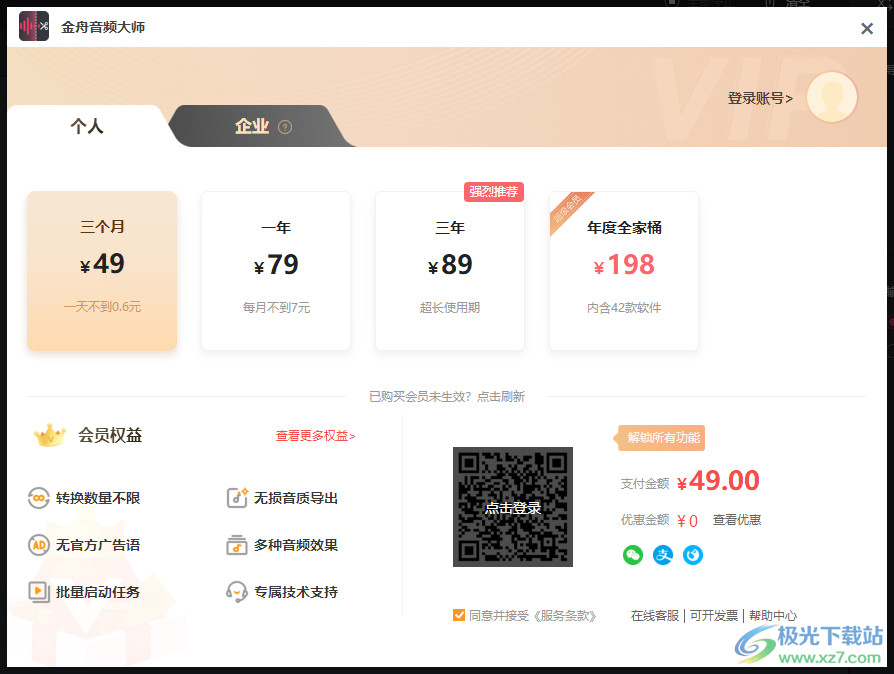Click the 每月不到7元 text
894x674 pixels.
tap(276, 308)
